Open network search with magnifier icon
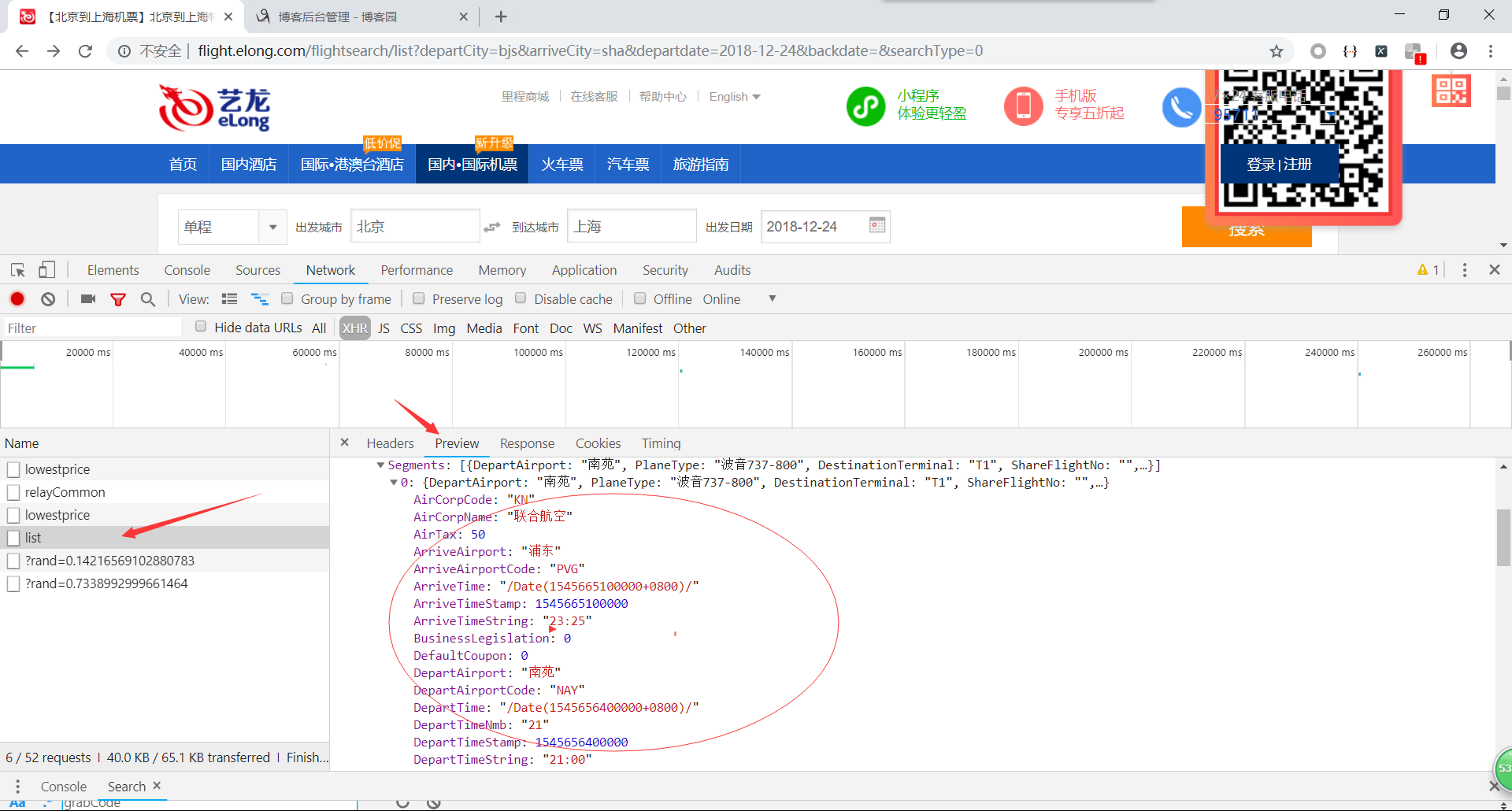This screenshot has height=811, width=1512. coord(147,299)
